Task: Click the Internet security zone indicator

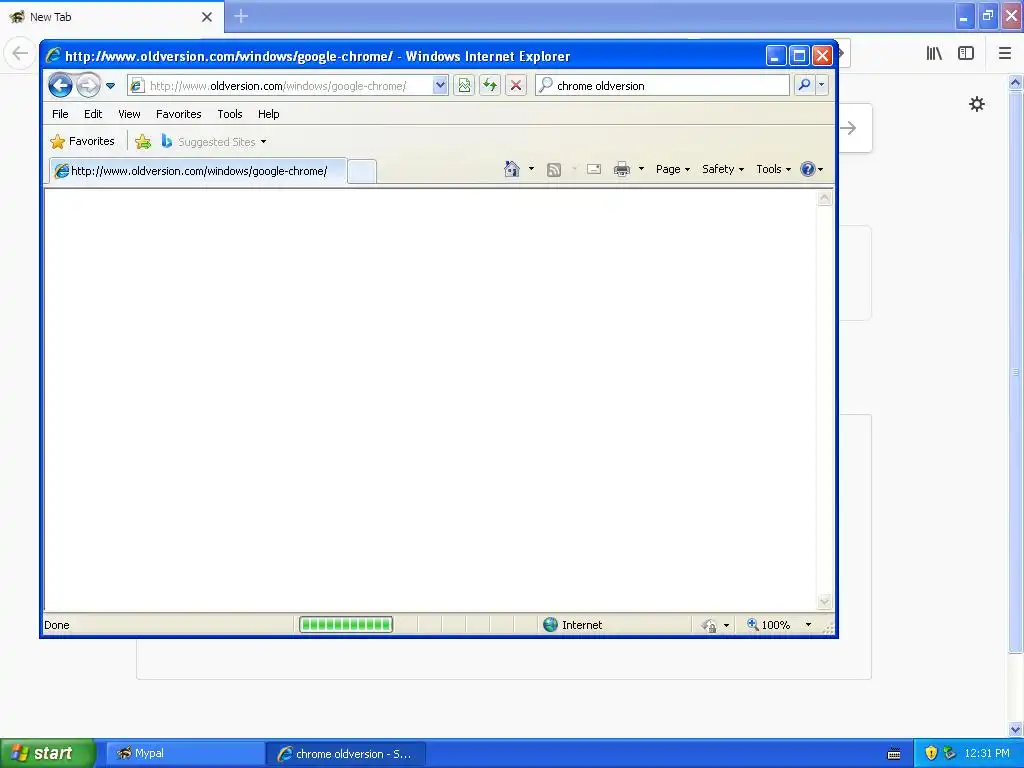Action: point(573,625)
